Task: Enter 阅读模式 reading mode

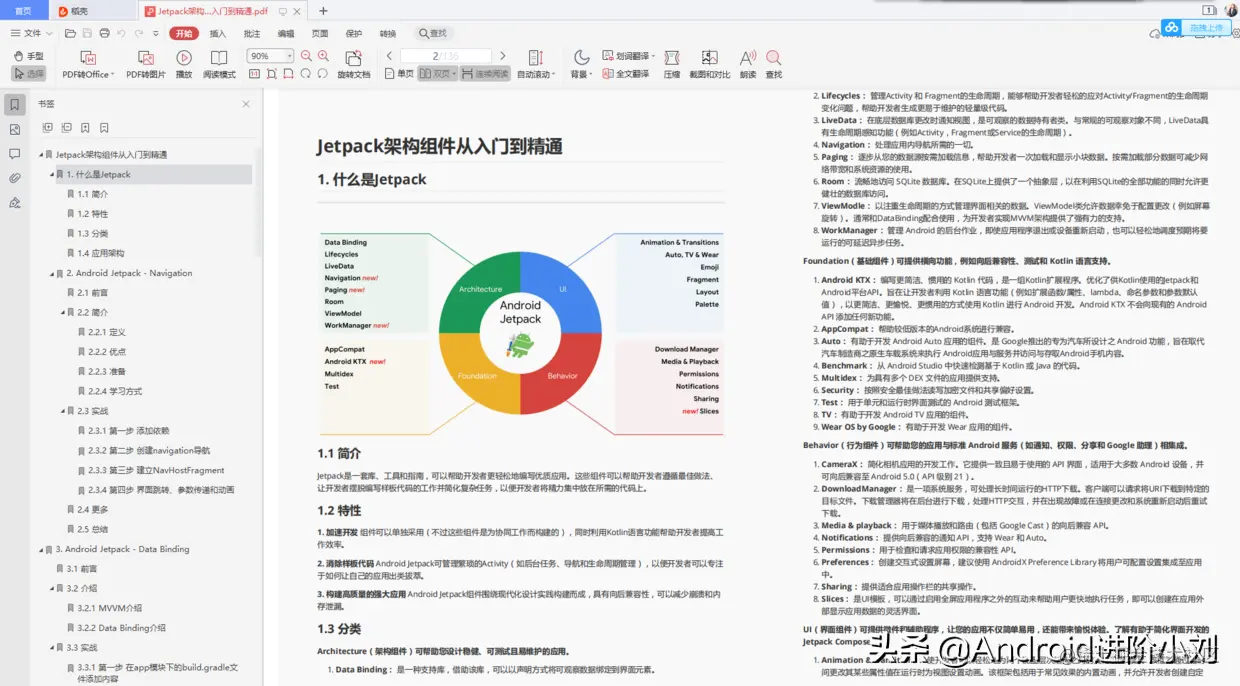Action: click(219, 64)
